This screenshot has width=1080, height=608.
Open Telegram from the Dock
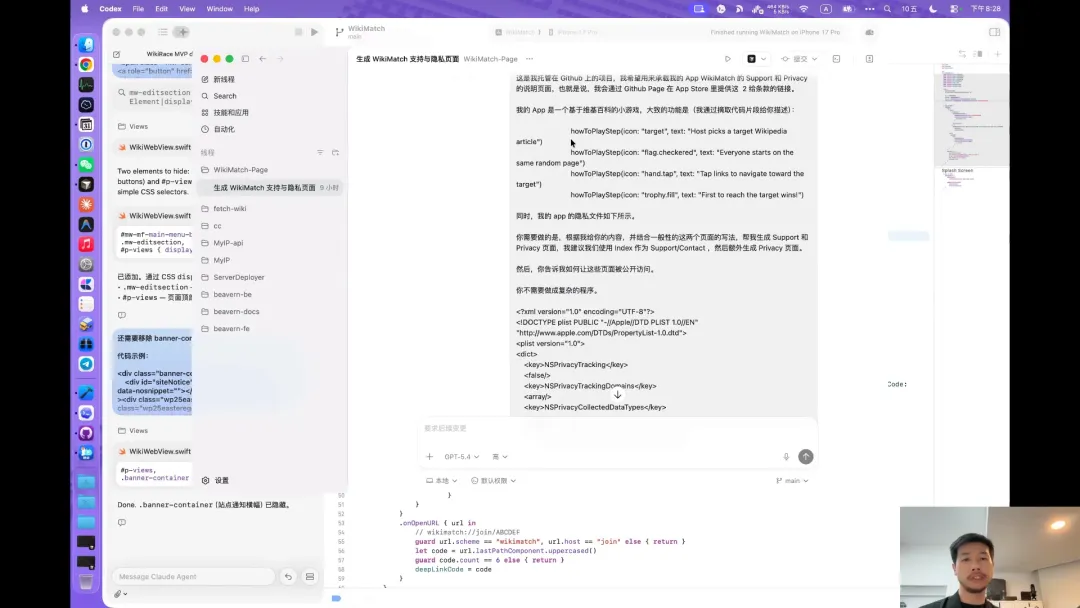point(86,364)
